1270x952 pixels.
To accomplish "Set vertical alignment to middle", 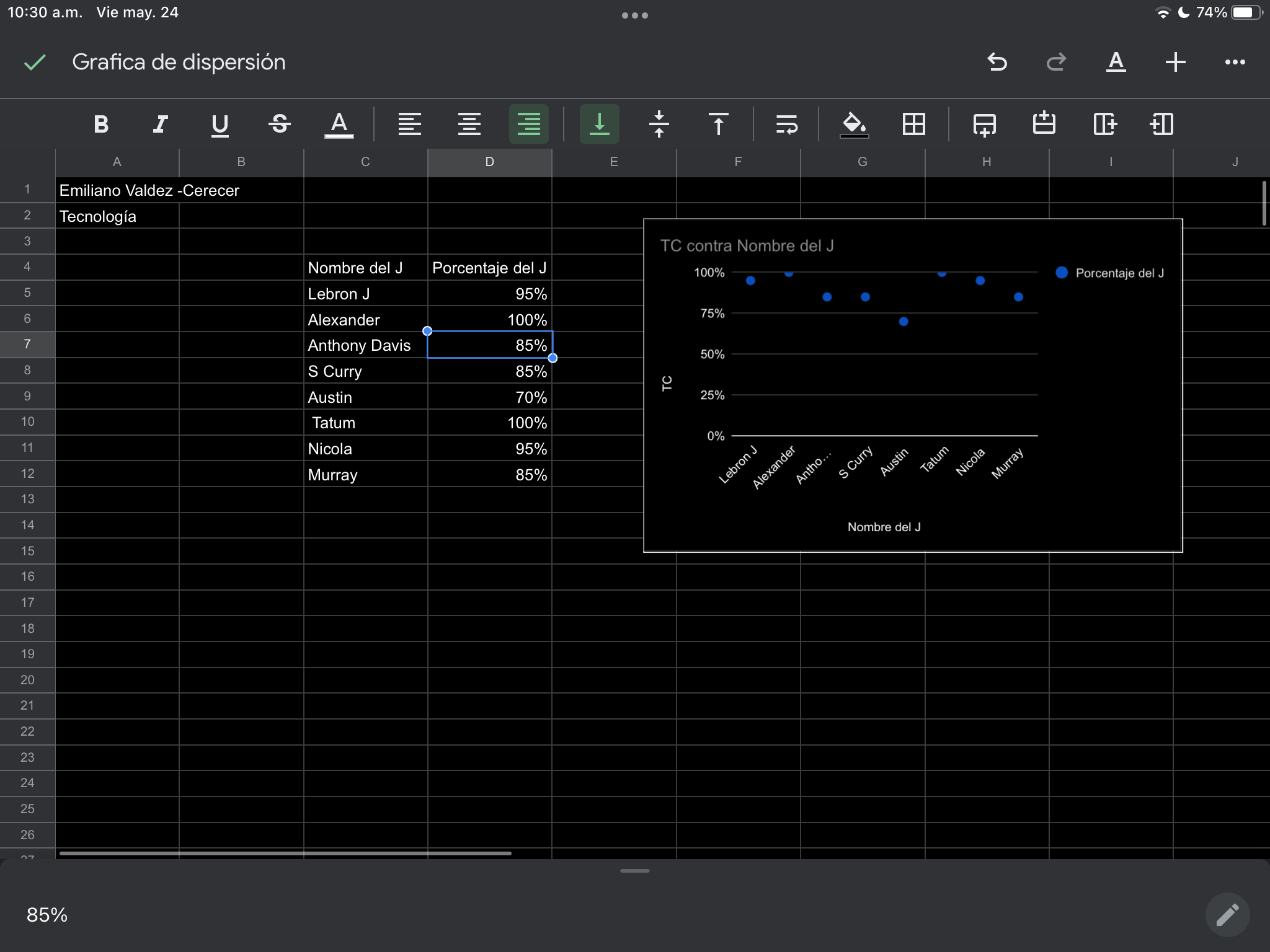I will click(659, 124).
